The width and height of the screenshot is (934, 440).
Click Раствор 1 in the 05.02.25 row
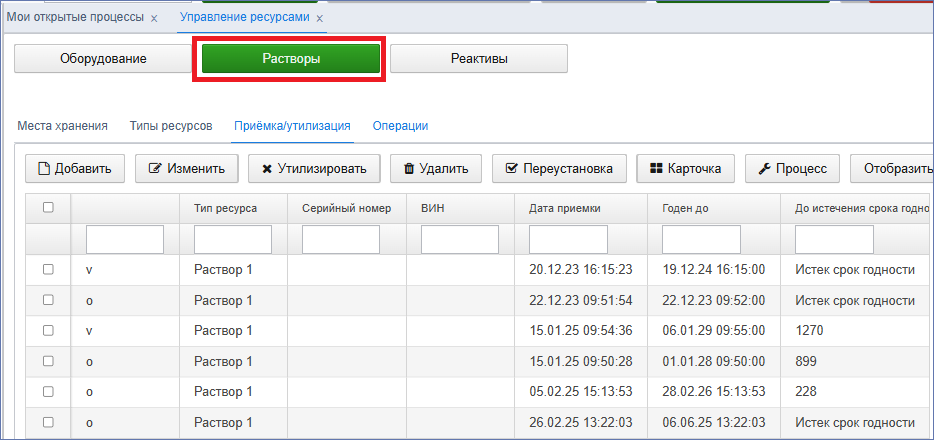[223, 392]
